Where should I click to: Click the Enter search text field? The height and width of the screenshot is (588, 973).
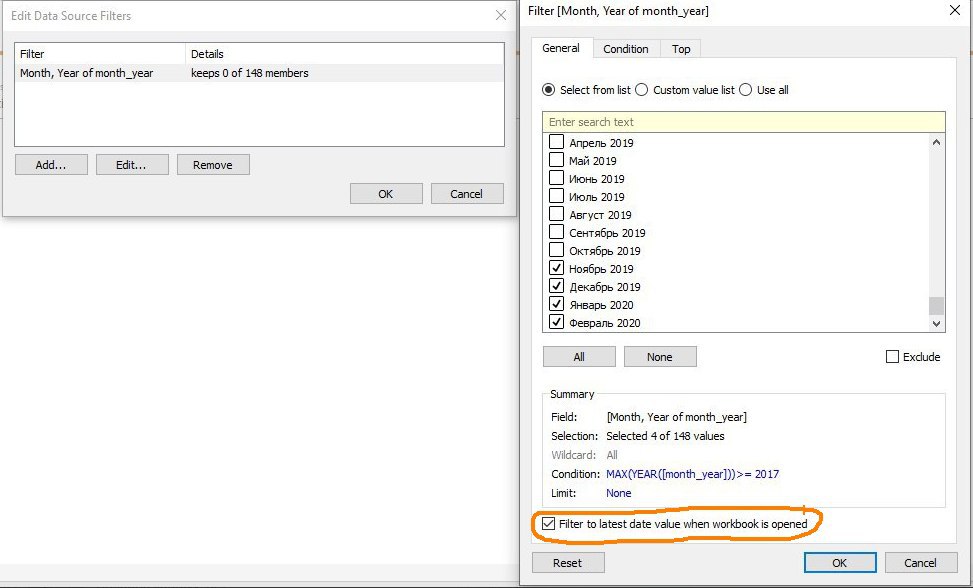(x=743, y=122)
